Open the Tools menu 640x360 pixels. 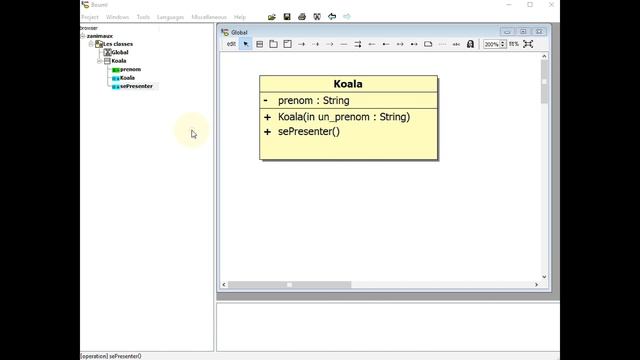143,17
